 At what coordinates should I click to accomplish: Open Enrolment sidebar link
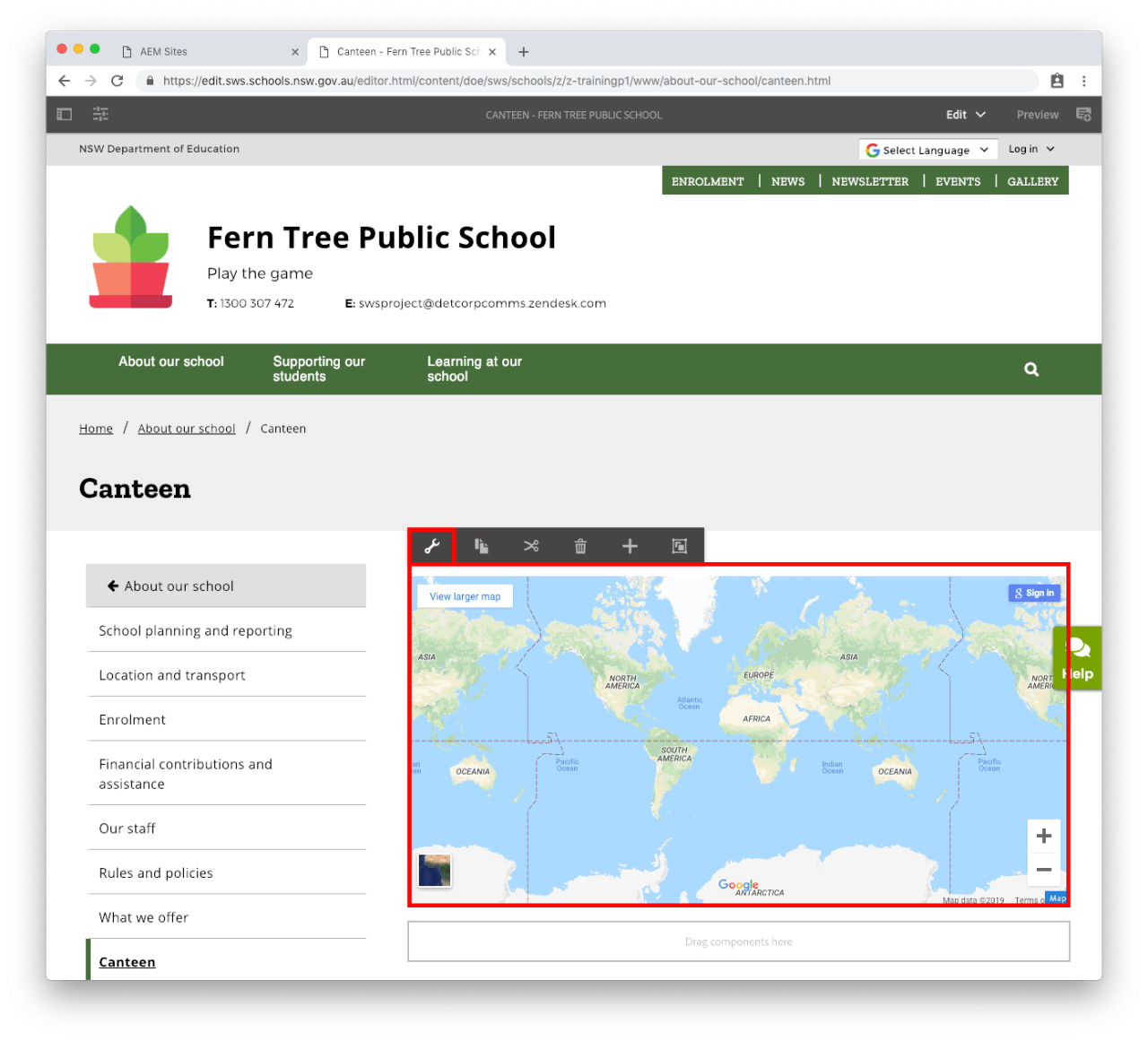pos(226,719)
